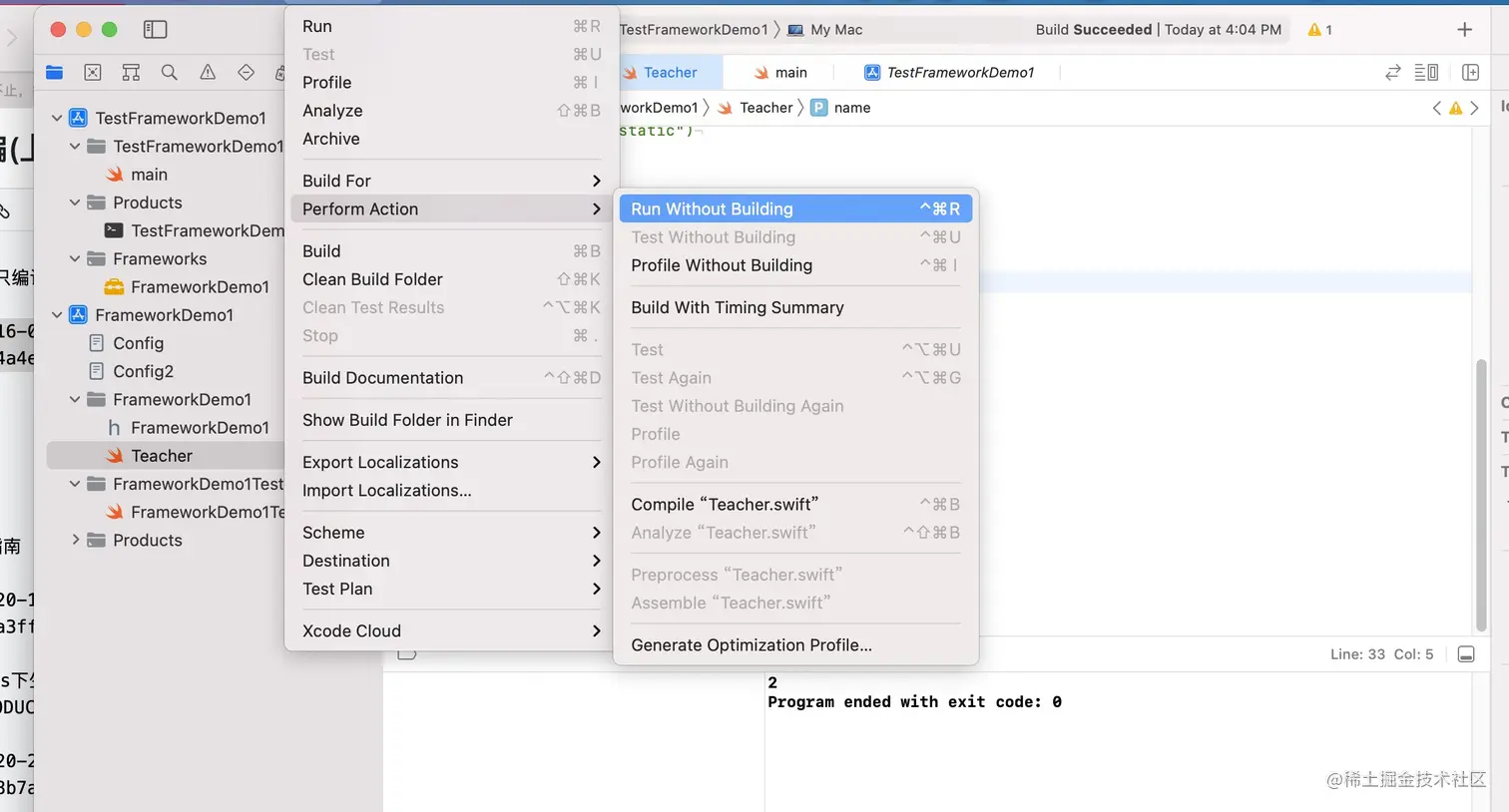Click the name property icon in breadcrumb
Viewport: 1509px width, 812px height.
[x=819, y=108]
